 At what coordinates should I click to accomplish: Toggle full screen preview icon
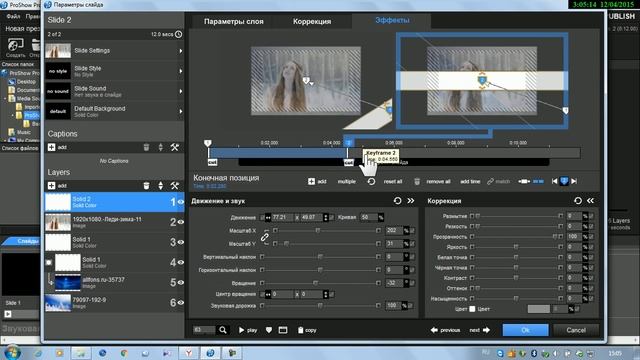pyautogui.click(x=283, y=330)
